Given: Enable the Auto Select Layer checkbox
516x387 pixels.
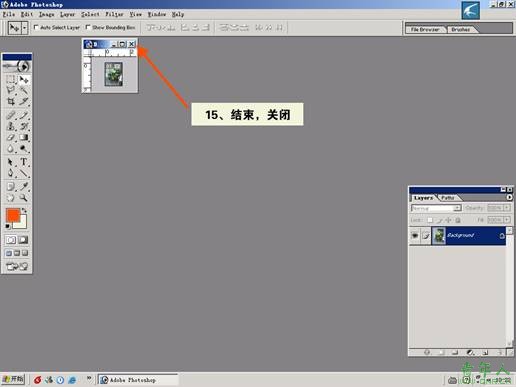Looking at the screenshot, I should pyautogui.click(x=36, y=27).
